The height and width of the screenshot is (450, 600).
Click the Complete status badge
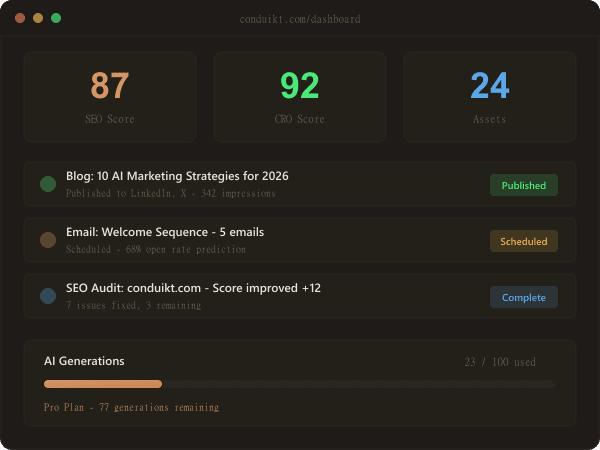(x=523, y=297)
